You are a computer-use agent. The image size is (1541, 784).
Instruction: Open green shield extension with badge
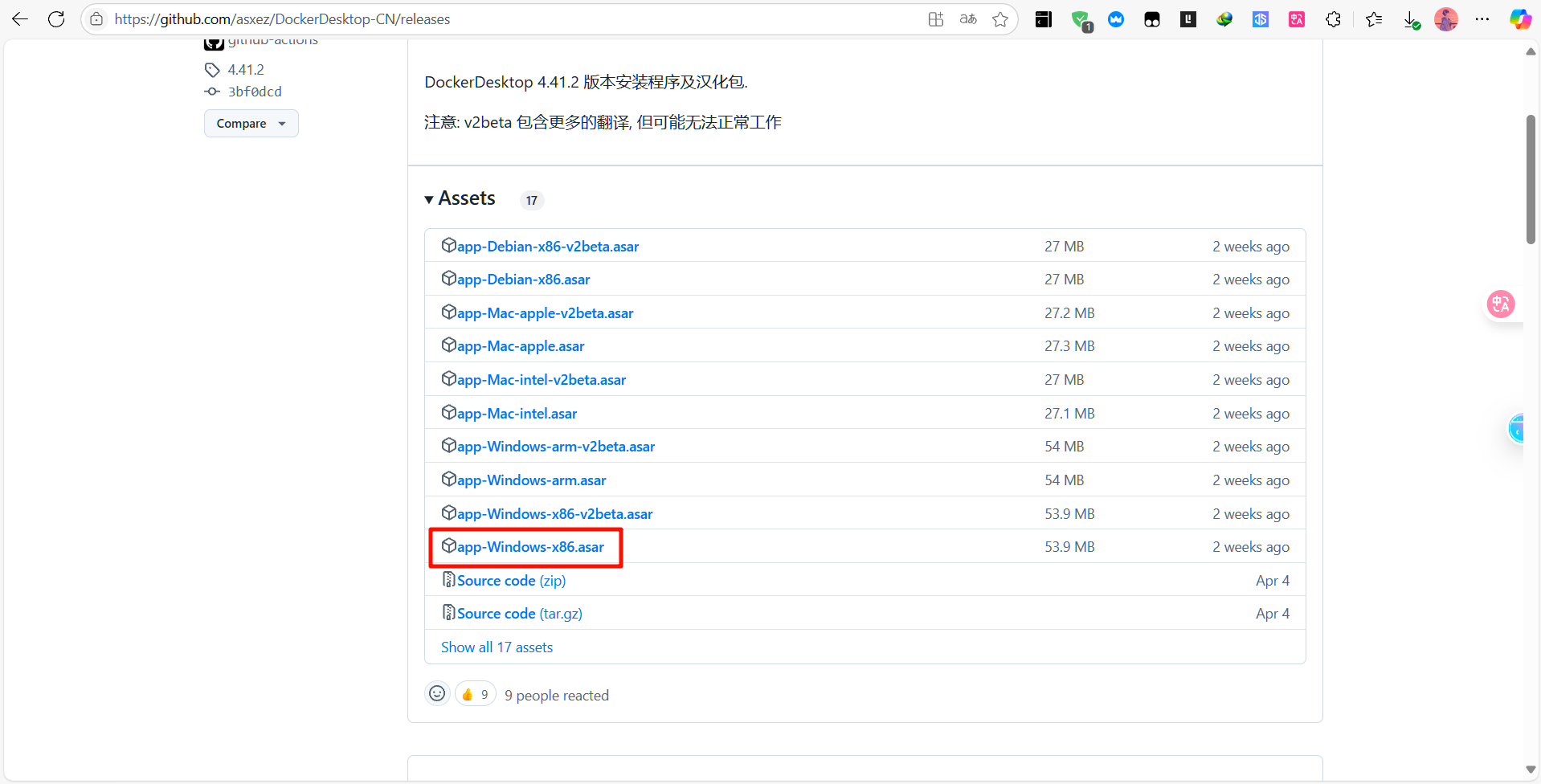tap(1081, 21)
